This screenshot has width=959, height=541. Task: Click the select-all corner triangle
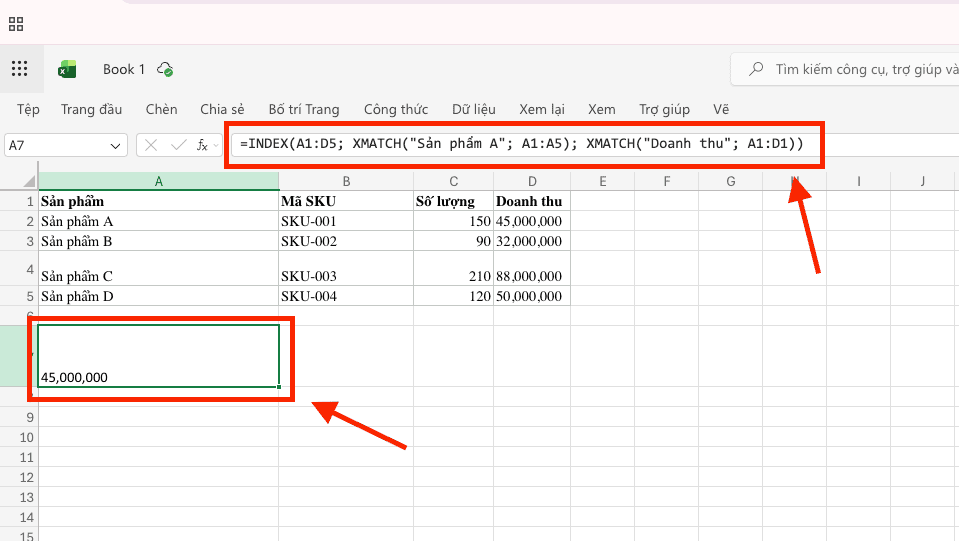pos(29,181)
